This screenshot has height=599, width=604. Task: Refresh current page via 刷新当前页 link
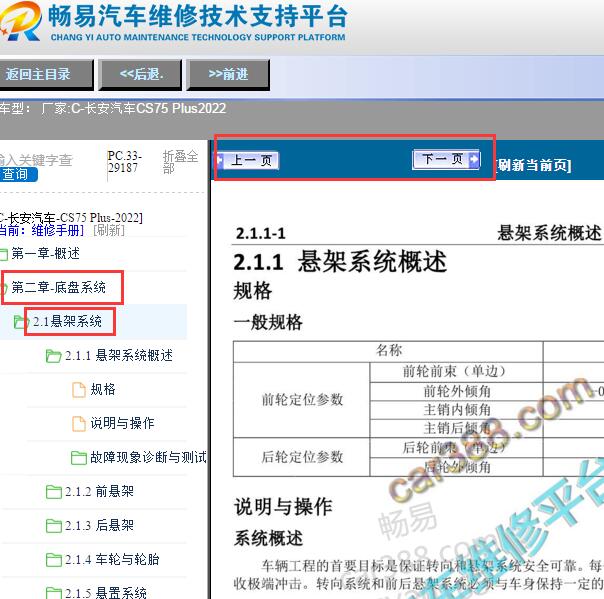pyautogui.click(x=533, y=165)
